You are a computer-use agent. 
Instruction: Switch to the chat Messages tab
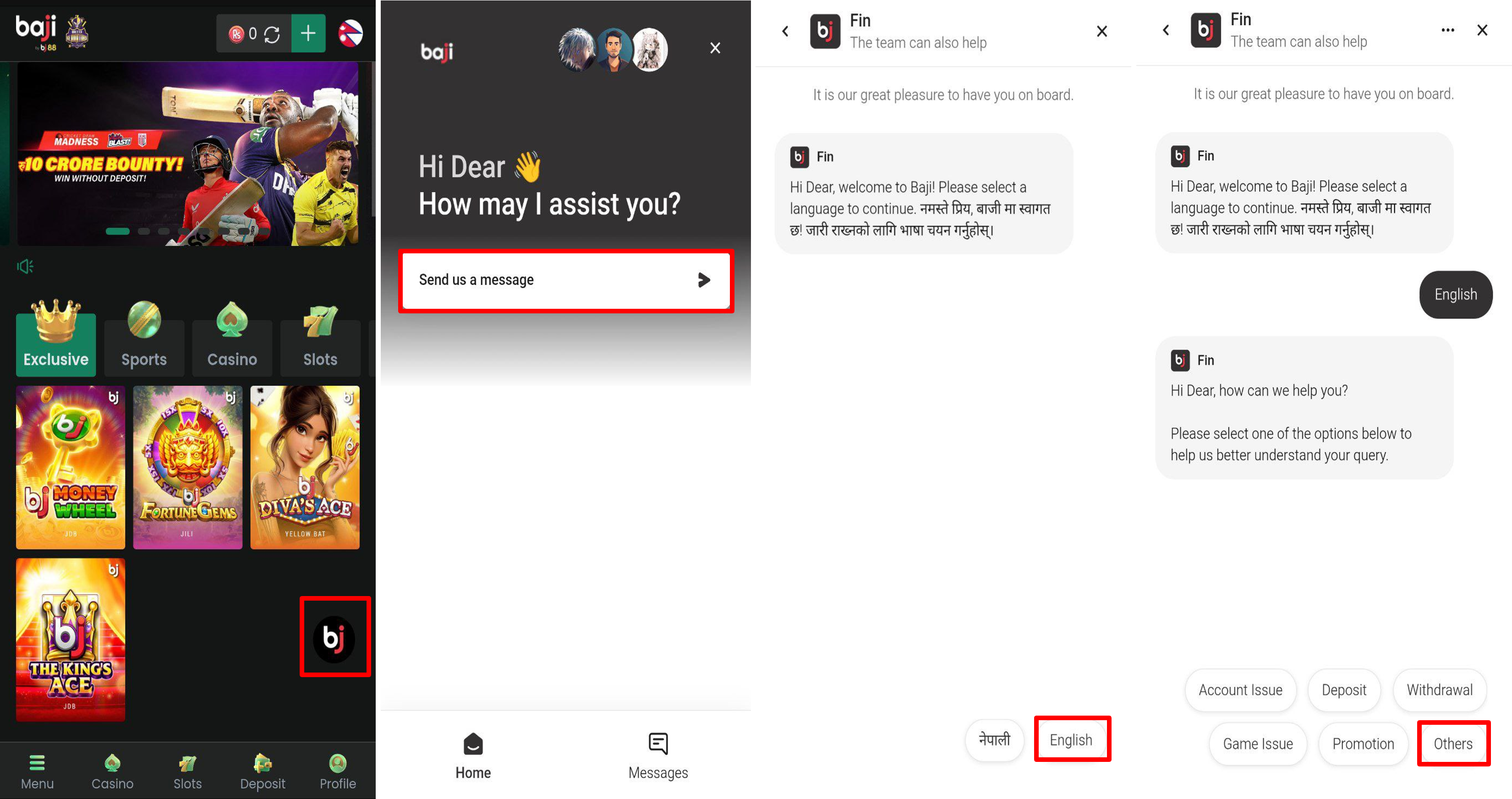coord(658,756)
